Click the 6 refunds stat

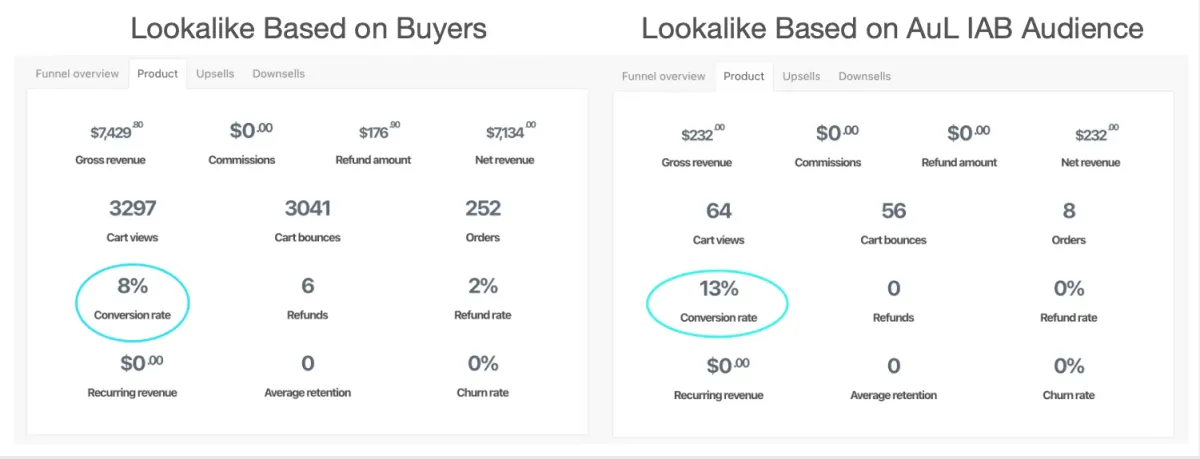(307, 287)
